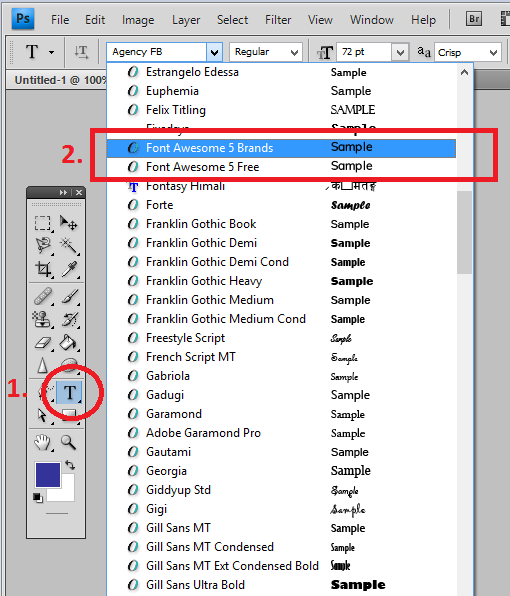Reset to default black and white colors

tap(38, 498)
